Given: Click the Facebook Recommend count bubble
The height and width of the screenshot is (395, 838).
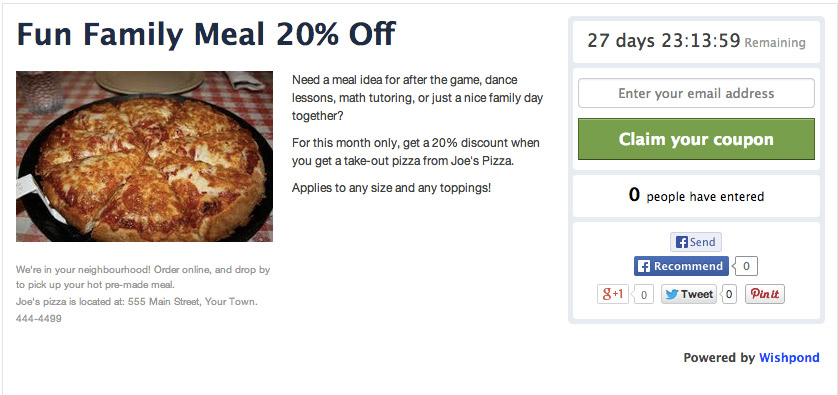Looking at the screenshot, I should coord(745,266).
